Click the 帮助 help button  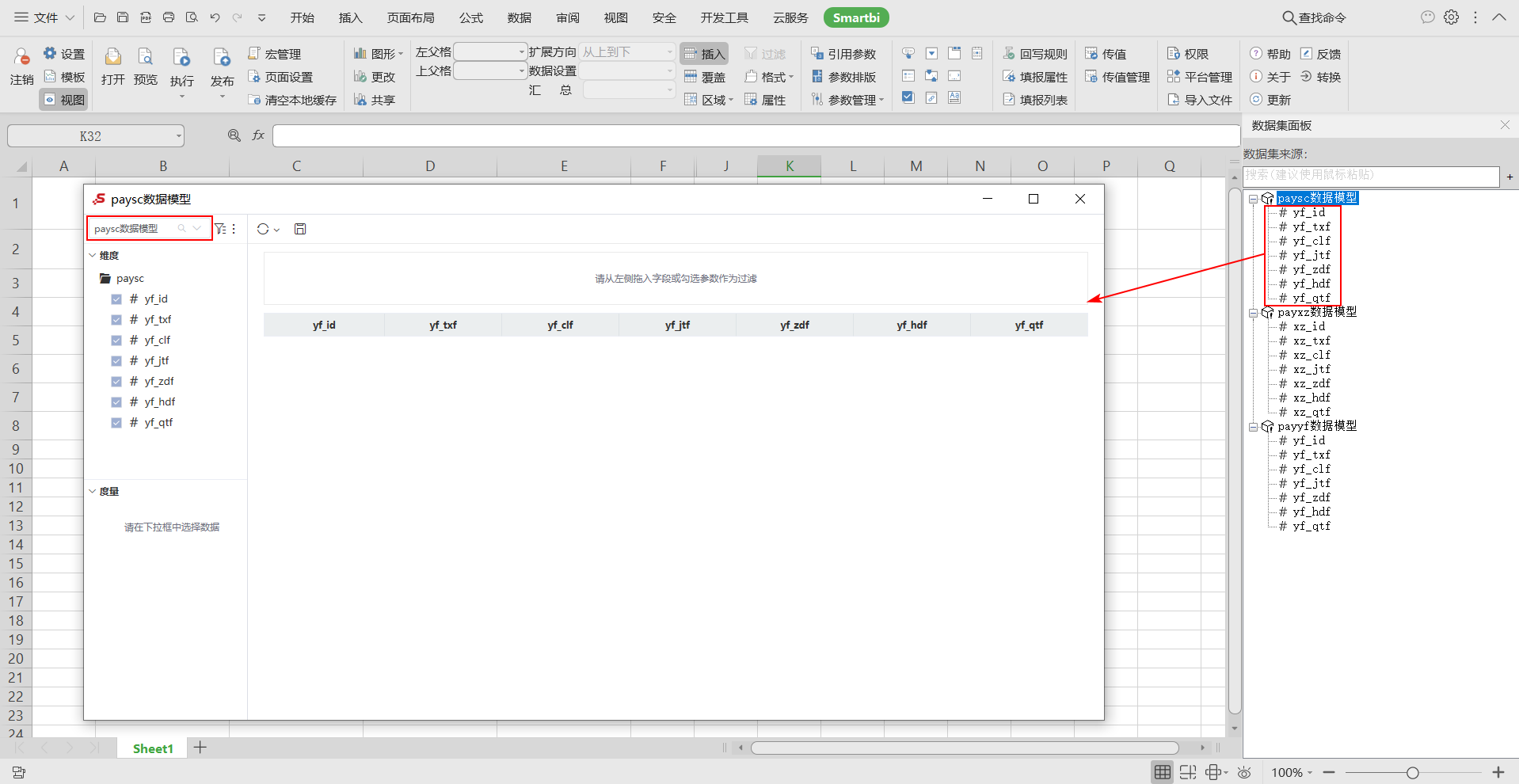1270,54
